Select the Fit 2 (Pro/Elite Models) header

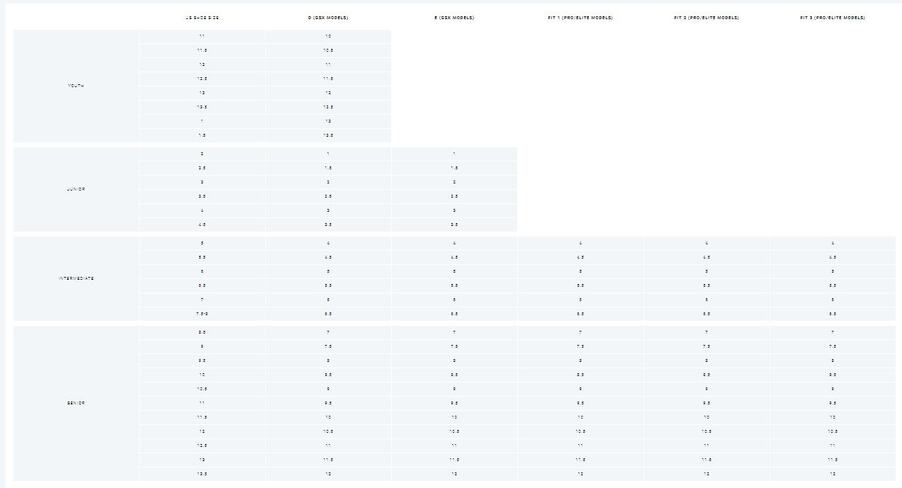tap(706, 18)
